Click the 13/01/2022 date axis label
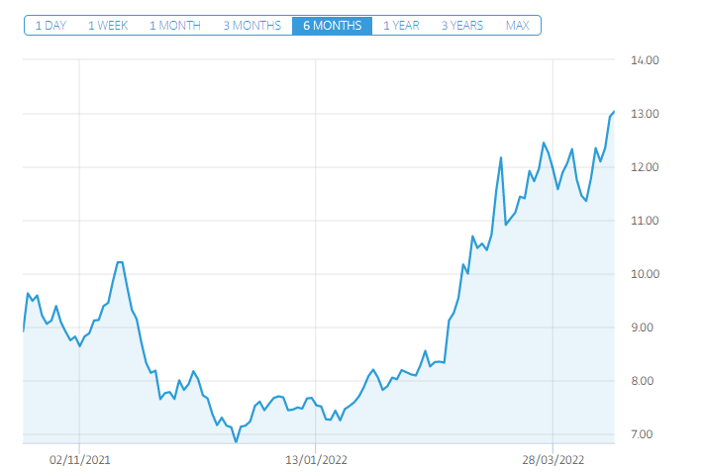704x473 pixels. (316, 459)
